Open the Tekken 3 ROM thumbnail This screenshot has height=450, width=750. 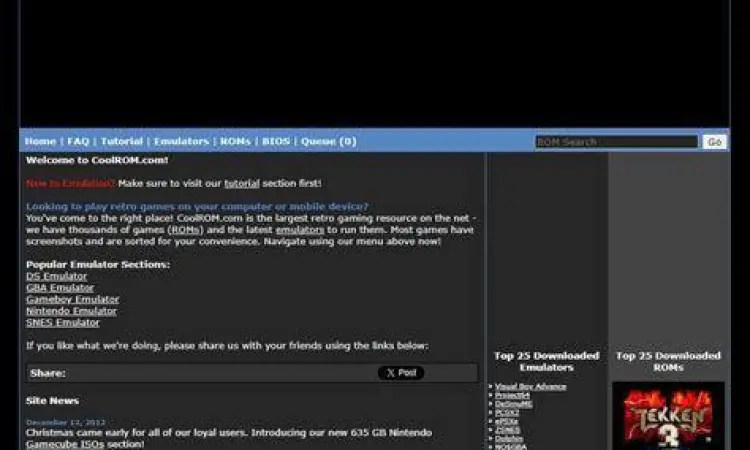668,415
